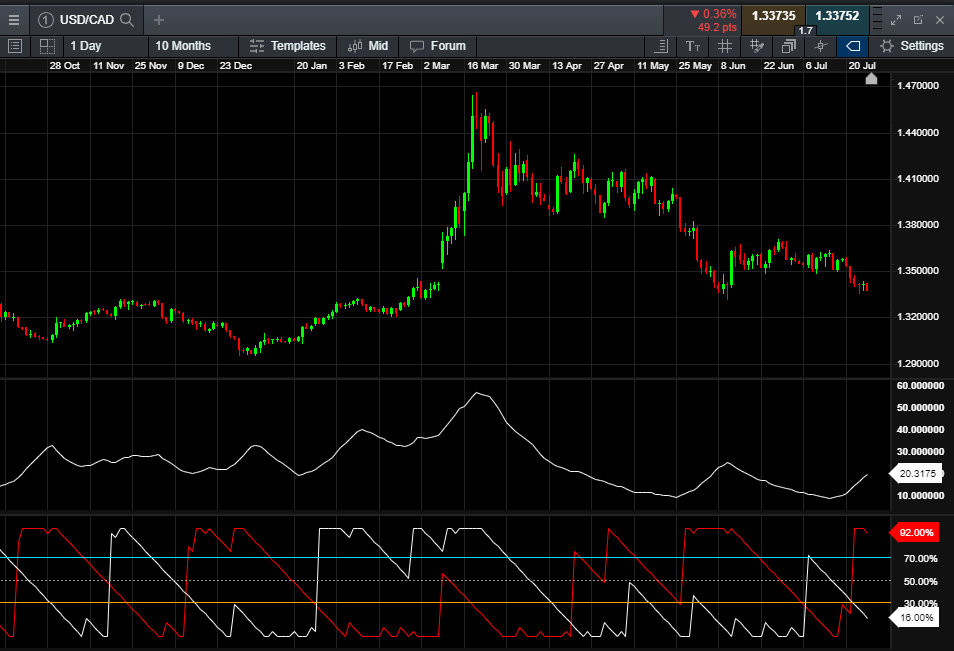Open the Forum button
This screenshot has width=954, height=651.
[438, 46]
